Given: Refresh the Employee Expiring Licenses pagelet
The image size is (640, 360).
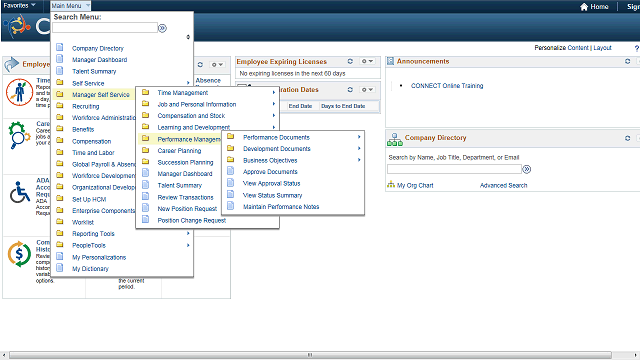Looking at the screenshot, I should tap(350, 61).
